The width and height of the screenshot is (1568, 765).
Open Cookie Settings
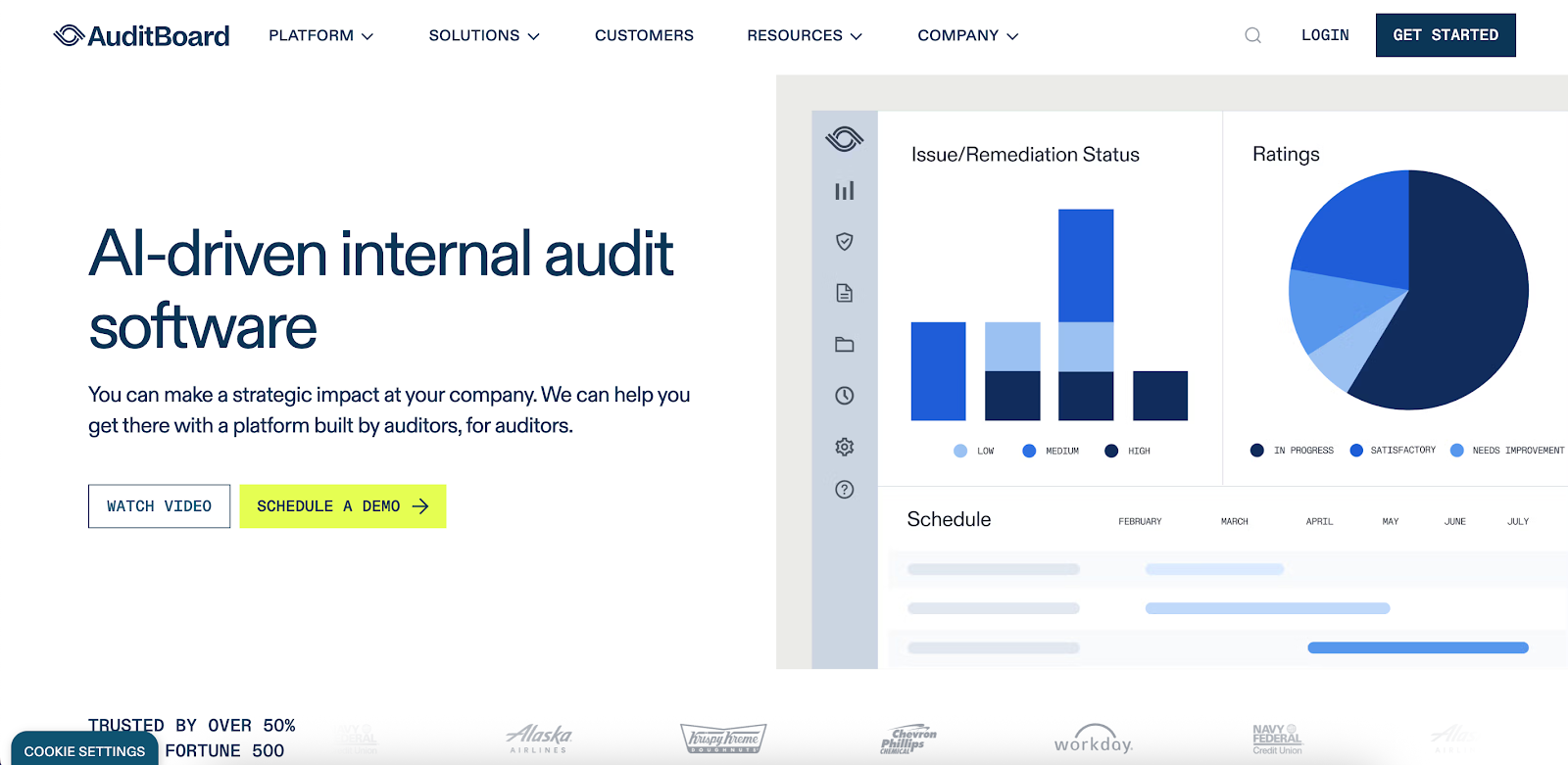tap(84, 750)
